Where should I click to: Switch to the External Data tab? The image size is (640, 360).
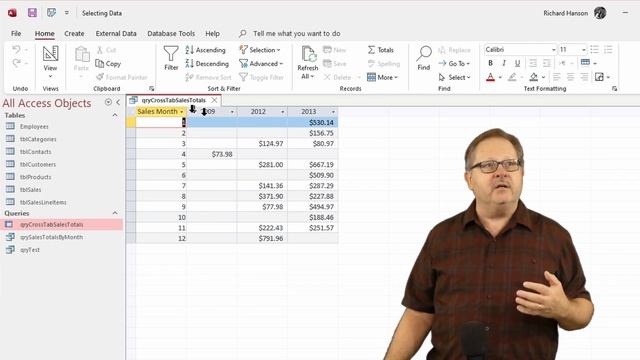(116, 33)
